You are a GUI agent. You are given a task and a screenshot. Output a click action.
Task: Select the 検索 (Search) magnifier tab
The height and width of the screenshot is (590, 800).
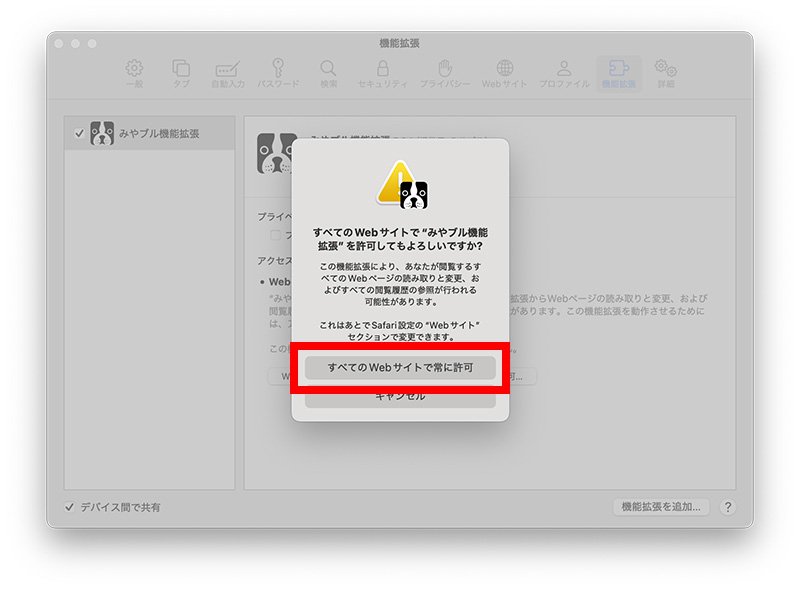(328, 73)
